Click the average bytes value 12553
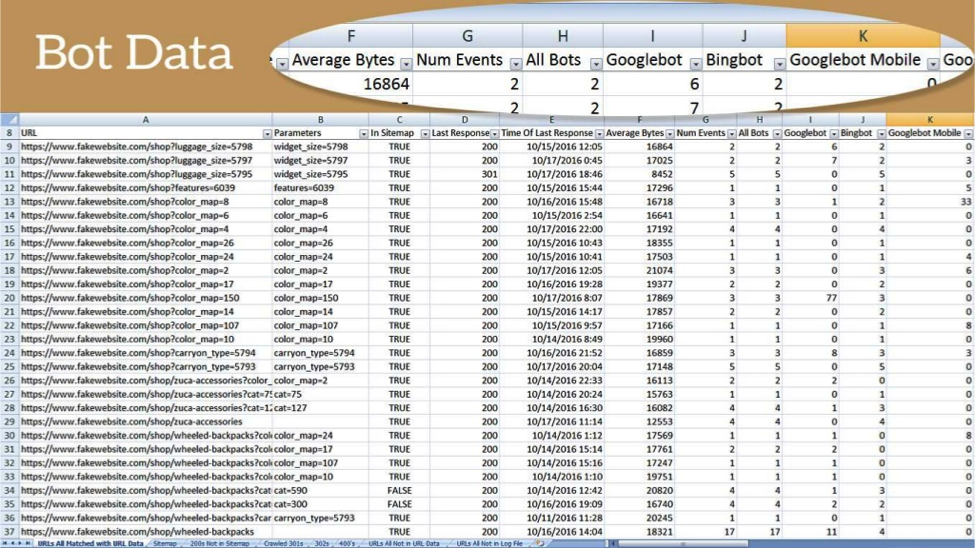The image size is (975, 548). [639, 422]
